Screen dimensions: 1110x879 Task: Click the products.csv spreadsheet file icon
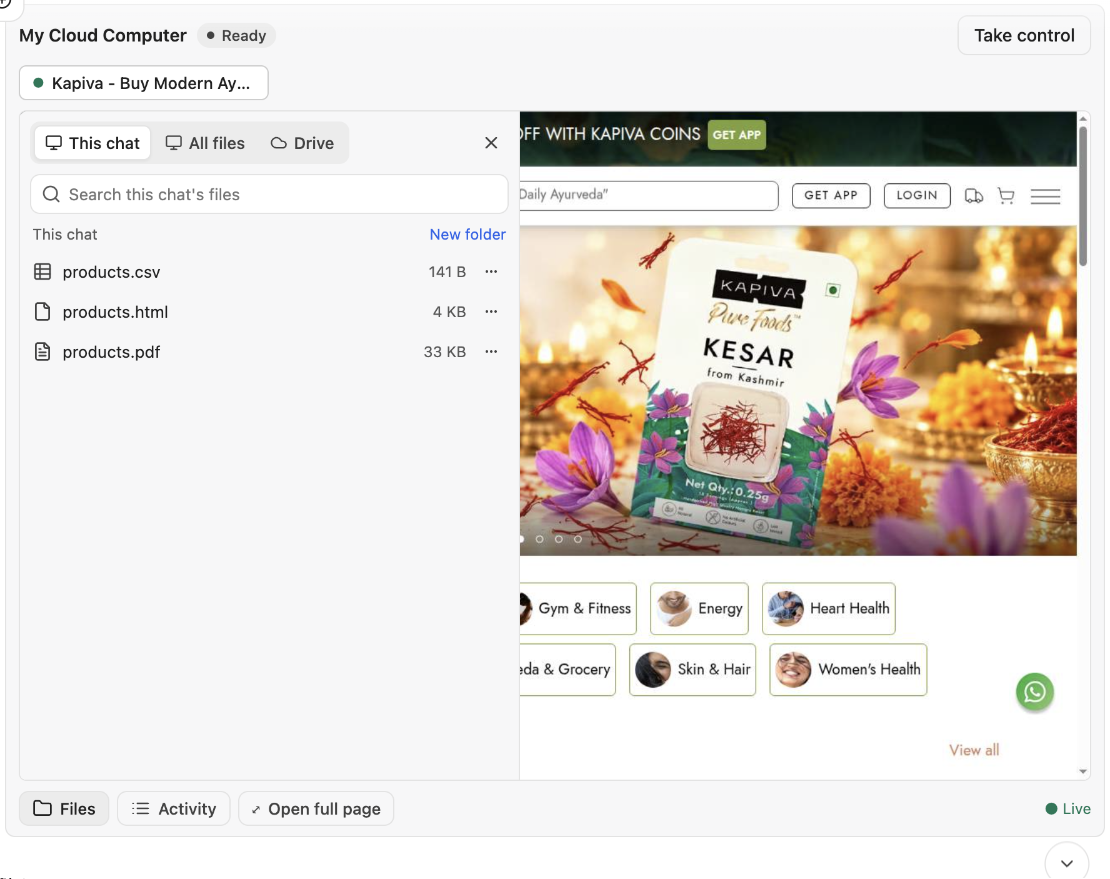(42, 272)
